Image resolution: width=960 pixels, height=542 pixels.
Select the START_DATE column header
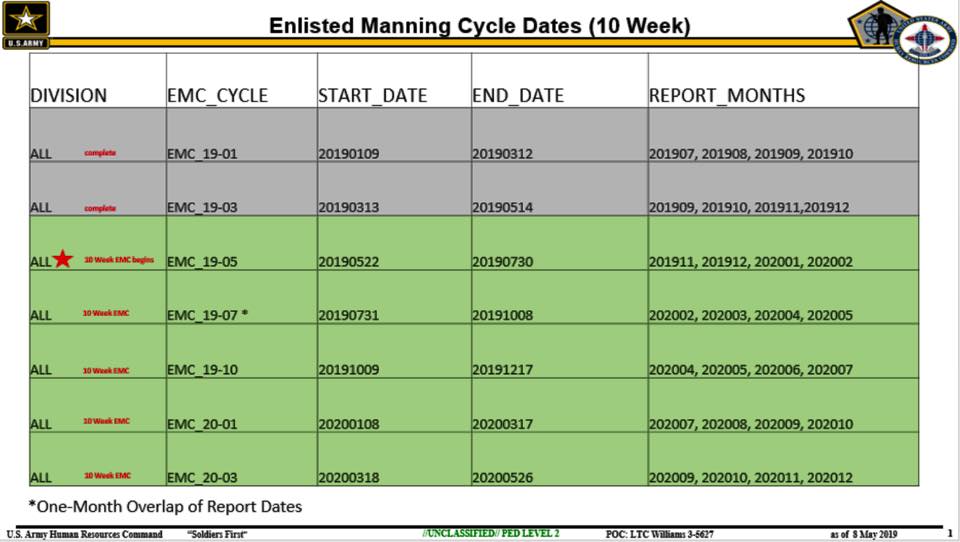(372, 96)
